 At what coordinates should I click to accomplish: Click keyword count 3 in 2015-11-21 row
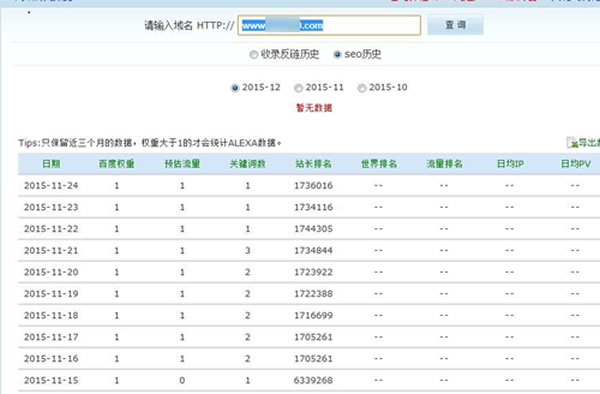click(x=248, y=251)
